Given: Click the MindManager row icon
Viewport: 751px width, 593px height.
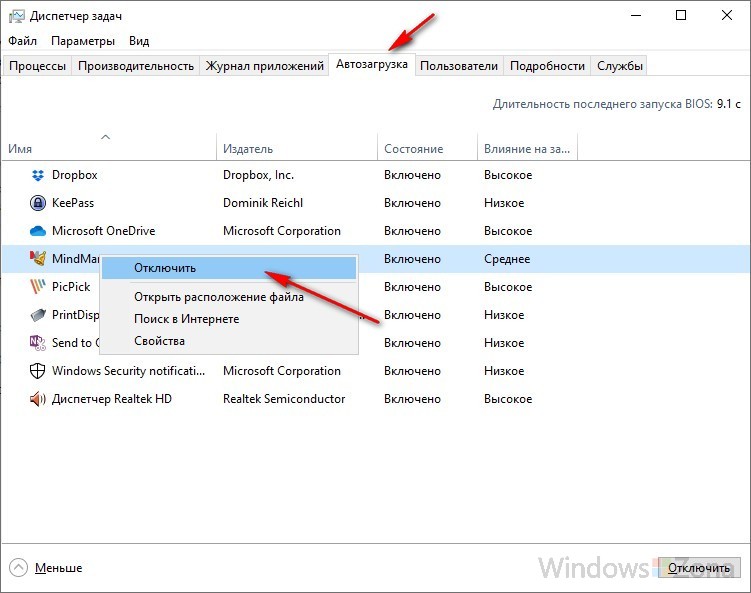Looking at the screenshot, I should coord(37,258).
